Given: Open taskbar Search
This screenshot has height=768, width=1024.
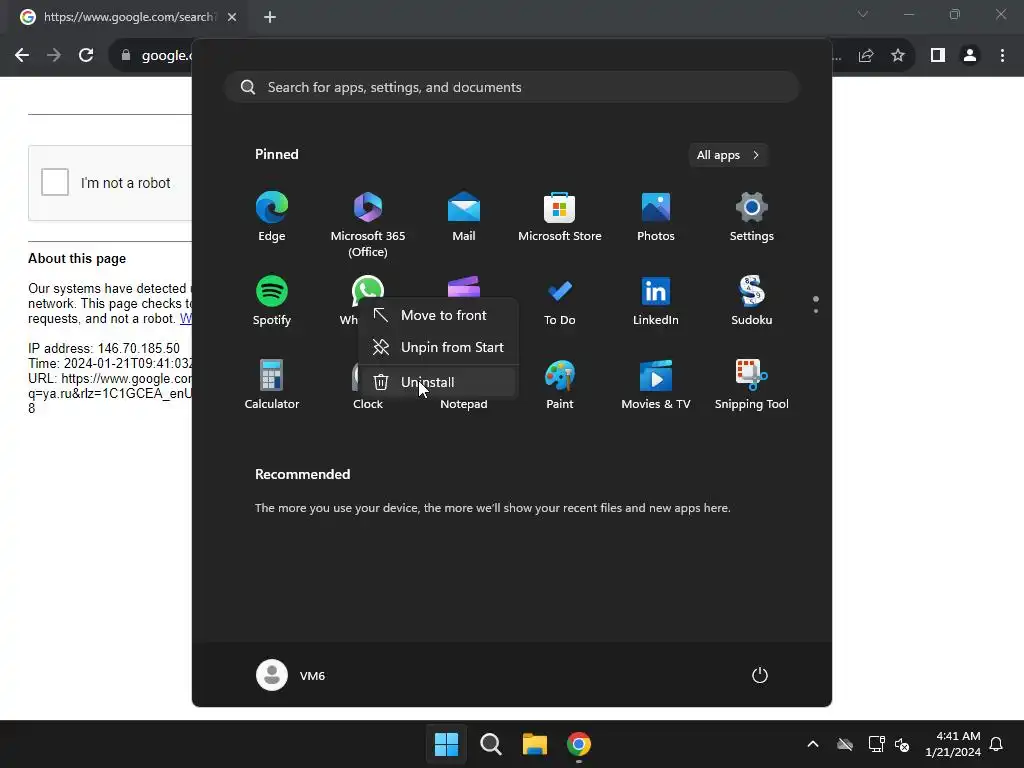Looking at the screenshot, I should click(490, 744).
